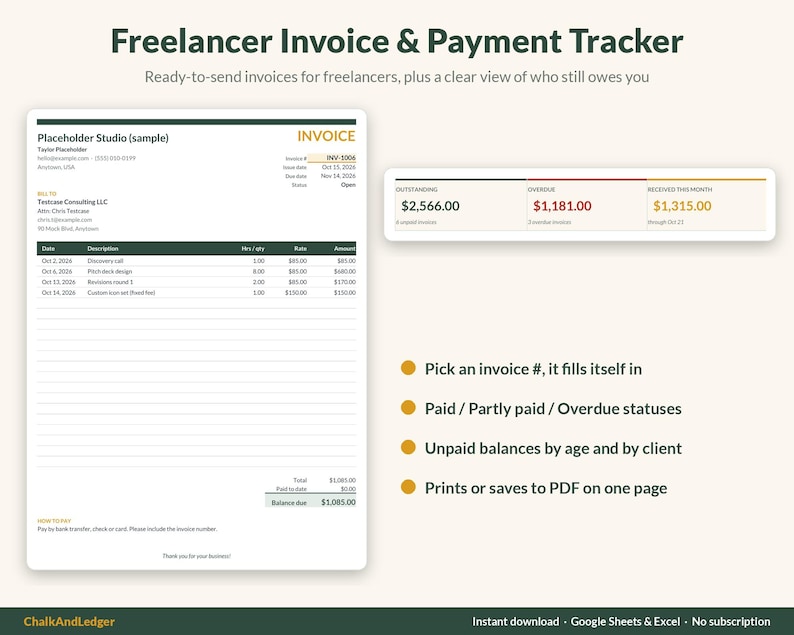Click Attn: Chris Testcase line
The width and height of the screenshot is (794, 635).
(x=63, y=211)
